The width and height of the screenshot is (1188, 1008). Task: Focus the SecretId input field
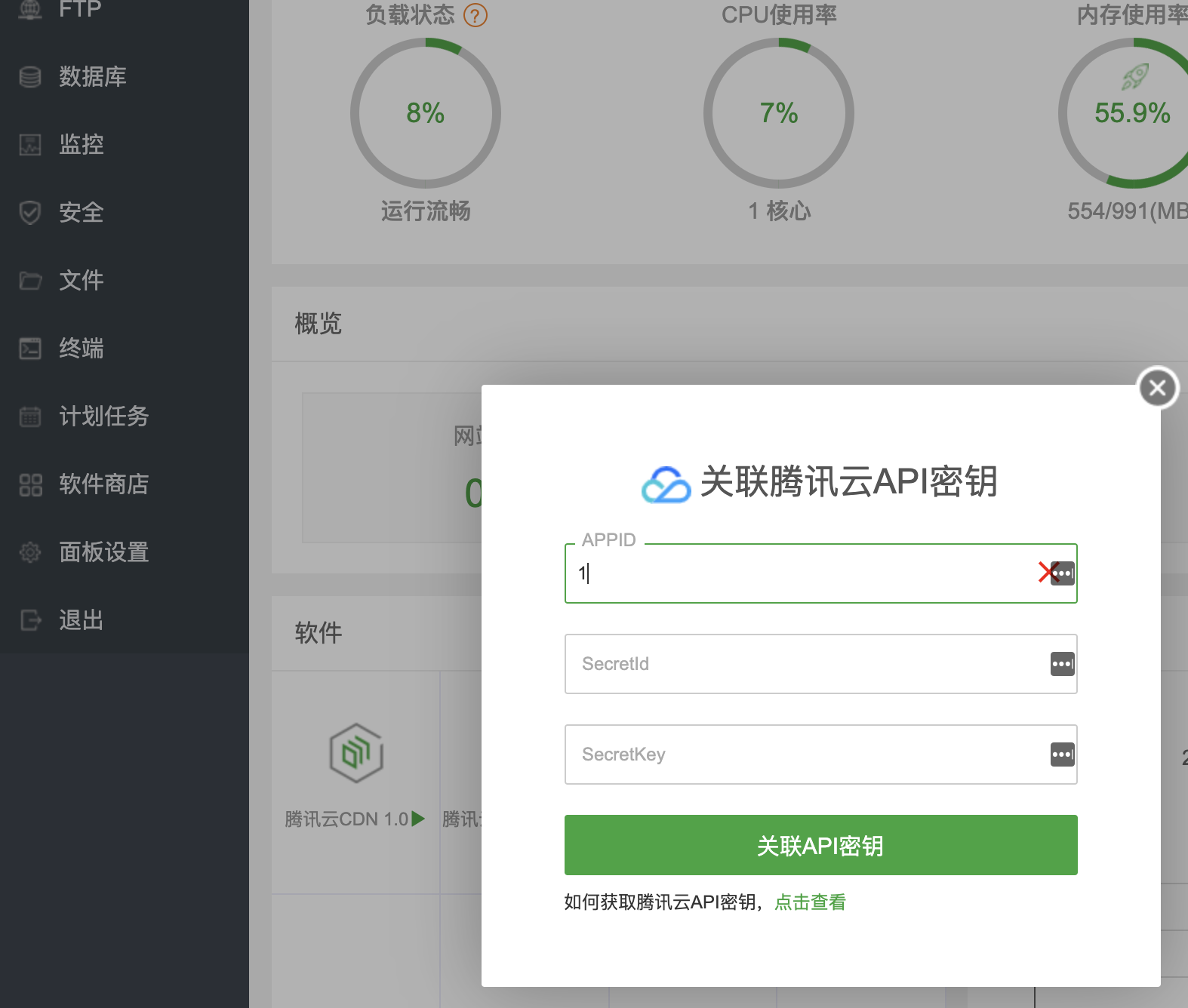click(820, 664)
